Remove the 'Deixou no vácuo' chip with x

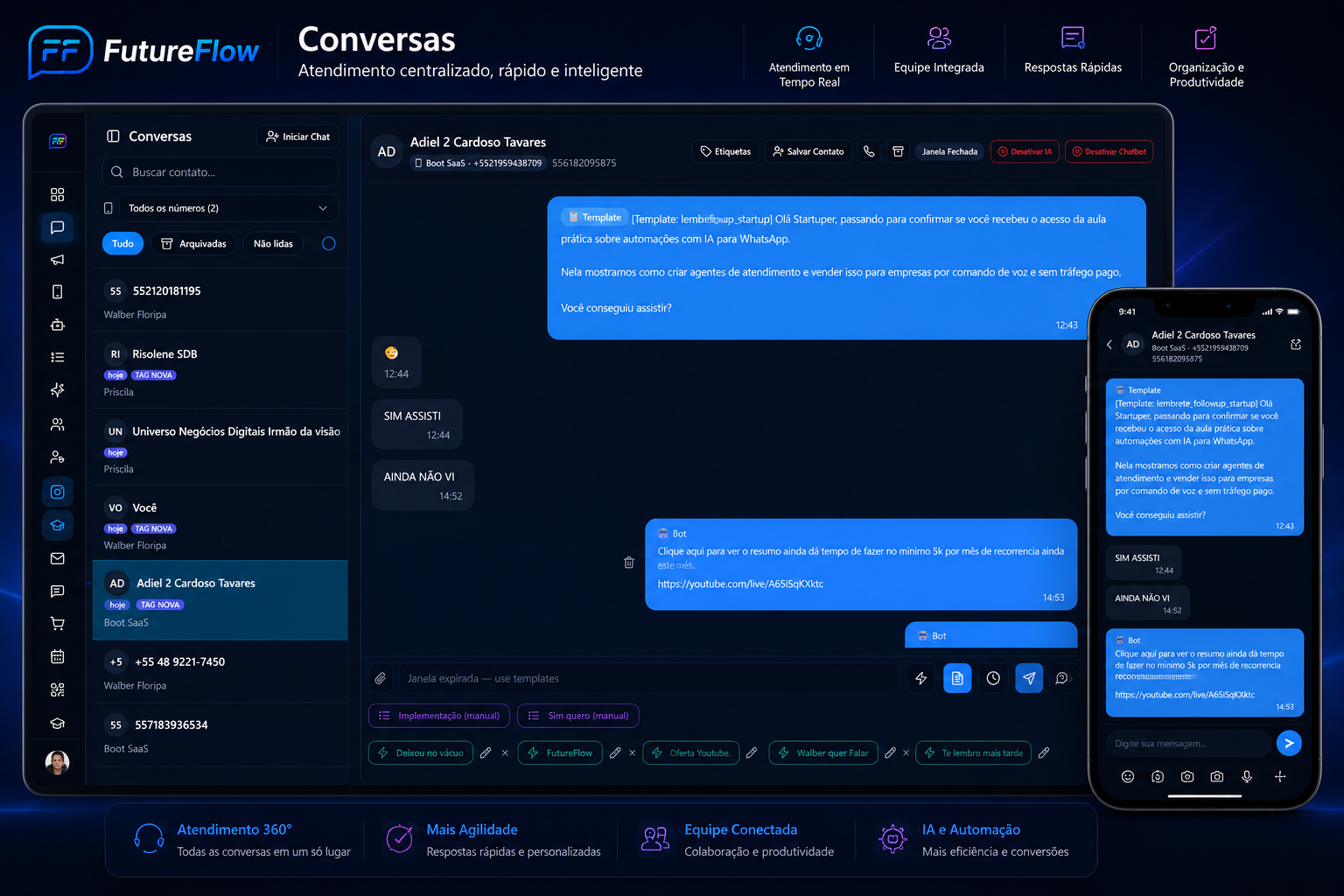click(x=505, y=752)
